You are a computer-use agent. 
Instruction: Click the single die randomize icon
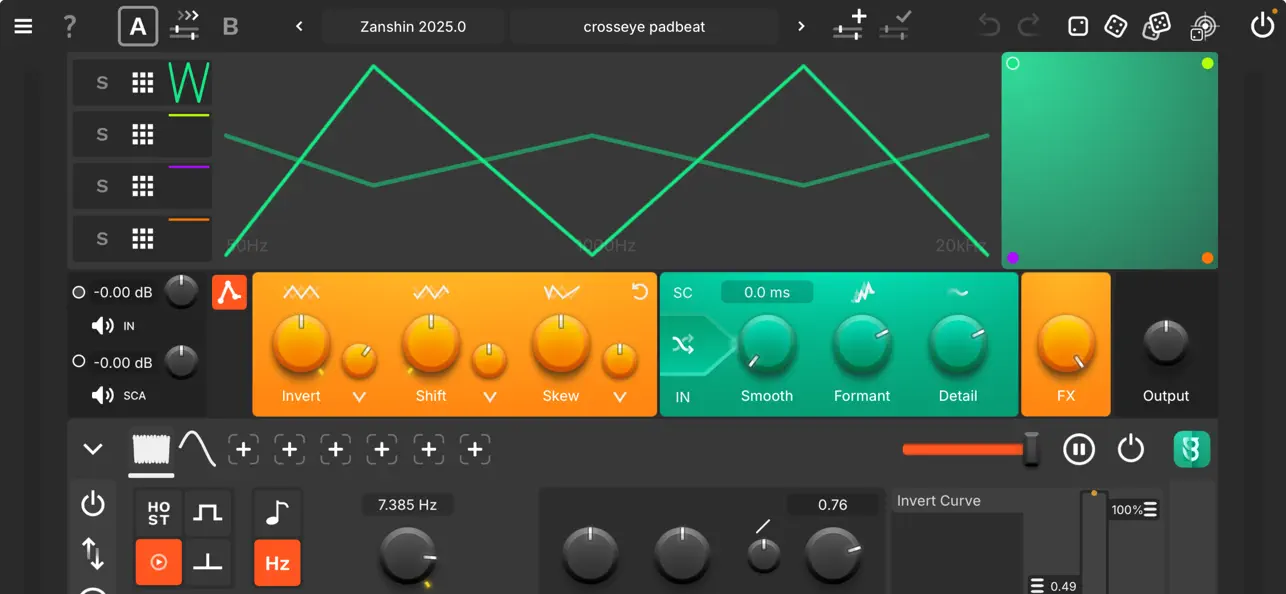pyautogui.click(x=1077, y=26)
